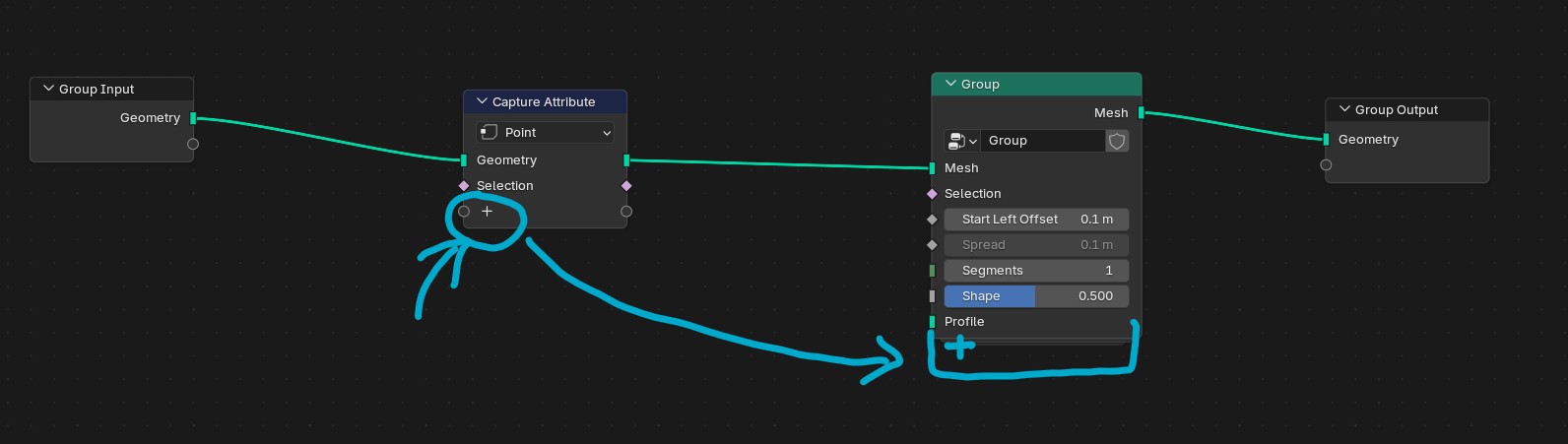Click the Point domain icon in Capture Attribute
Viewport: 1568px width, 444px height.
coord(489,132)
